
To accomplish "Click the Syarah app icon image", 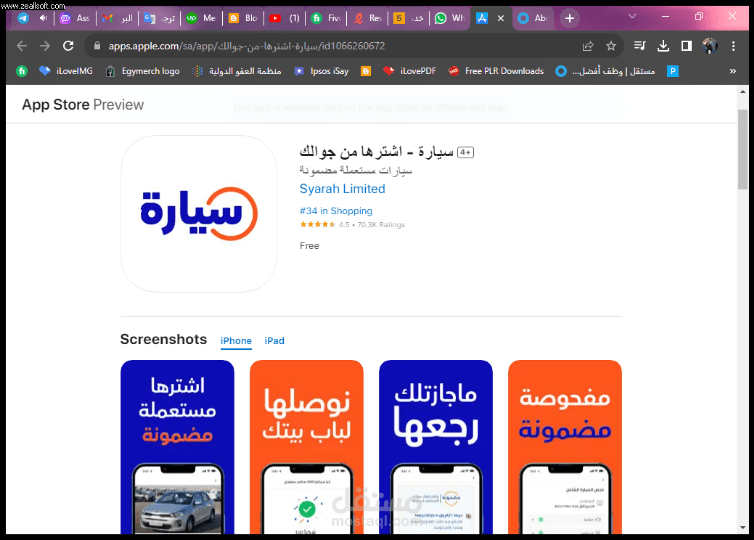I will (199, 214).
